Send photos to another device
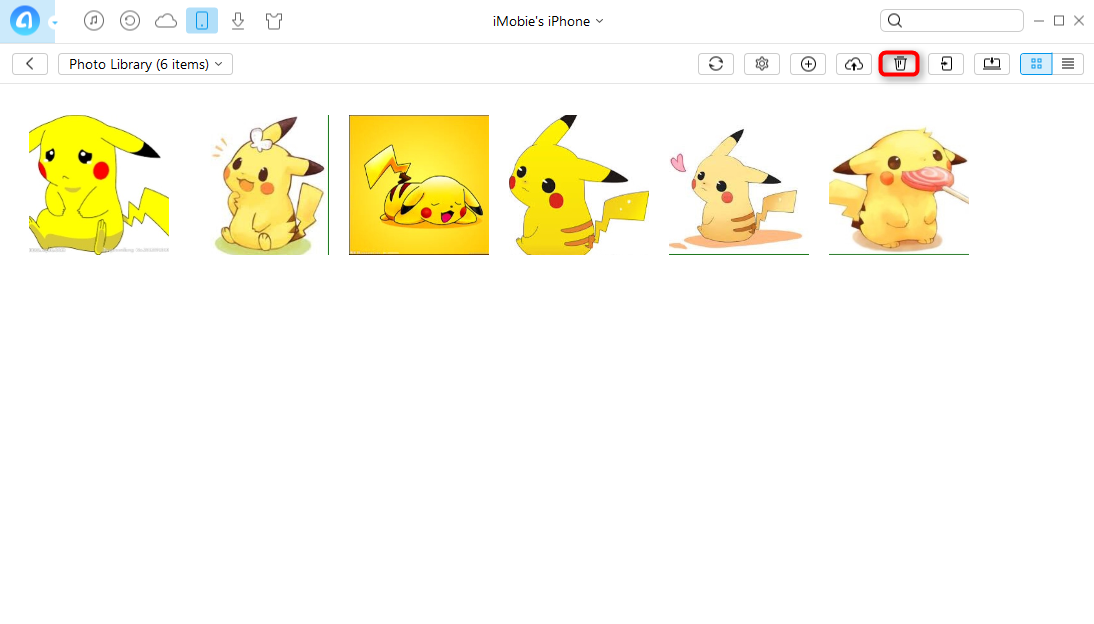Screen dimensions: 1094x624 coord(946,64)
